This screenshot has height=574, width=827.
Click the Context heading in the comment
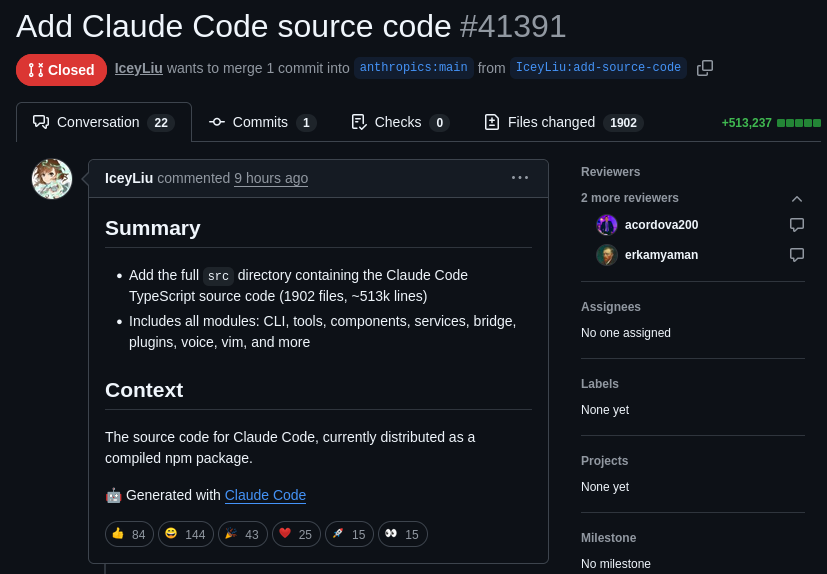pyautogui.click(x=144, y=390)
